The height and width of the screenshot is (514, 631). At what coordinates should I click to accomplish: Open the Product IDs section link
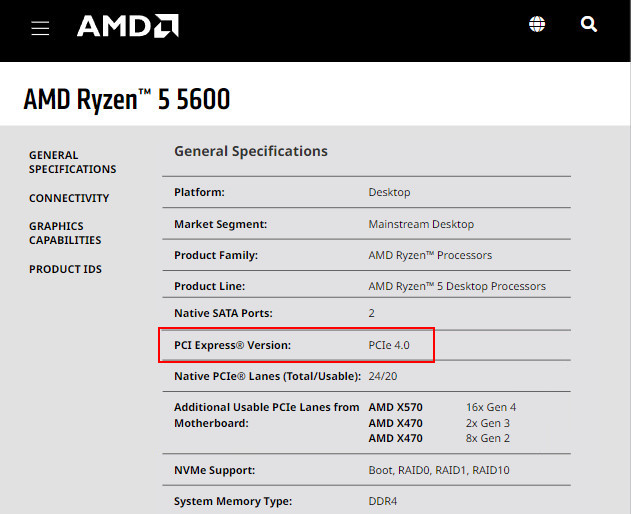tap(65, 269)
